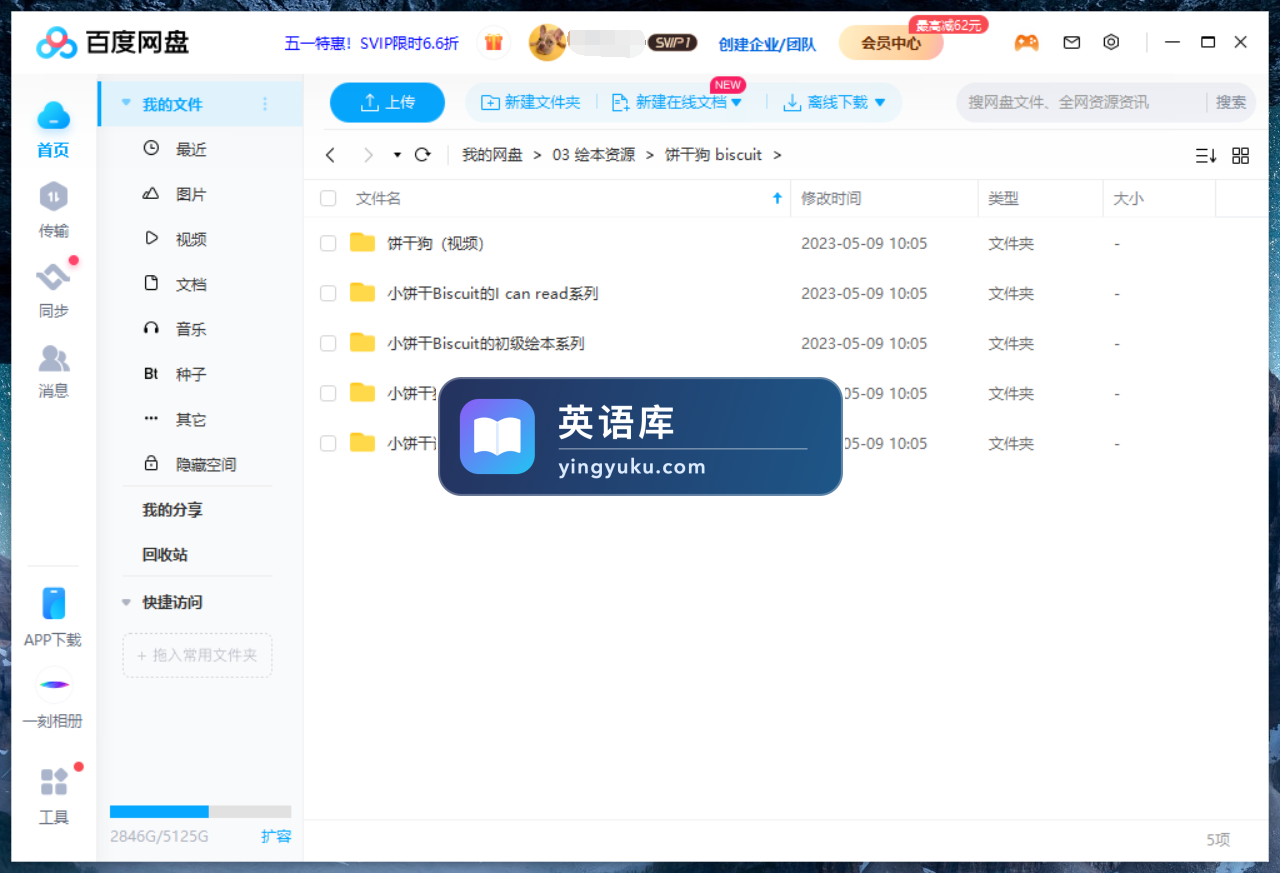Check the box for 小饼干Biscuit的I can read系列
Image resolution: width=1280 pixels, height=873 pixels.
[328, 293]
